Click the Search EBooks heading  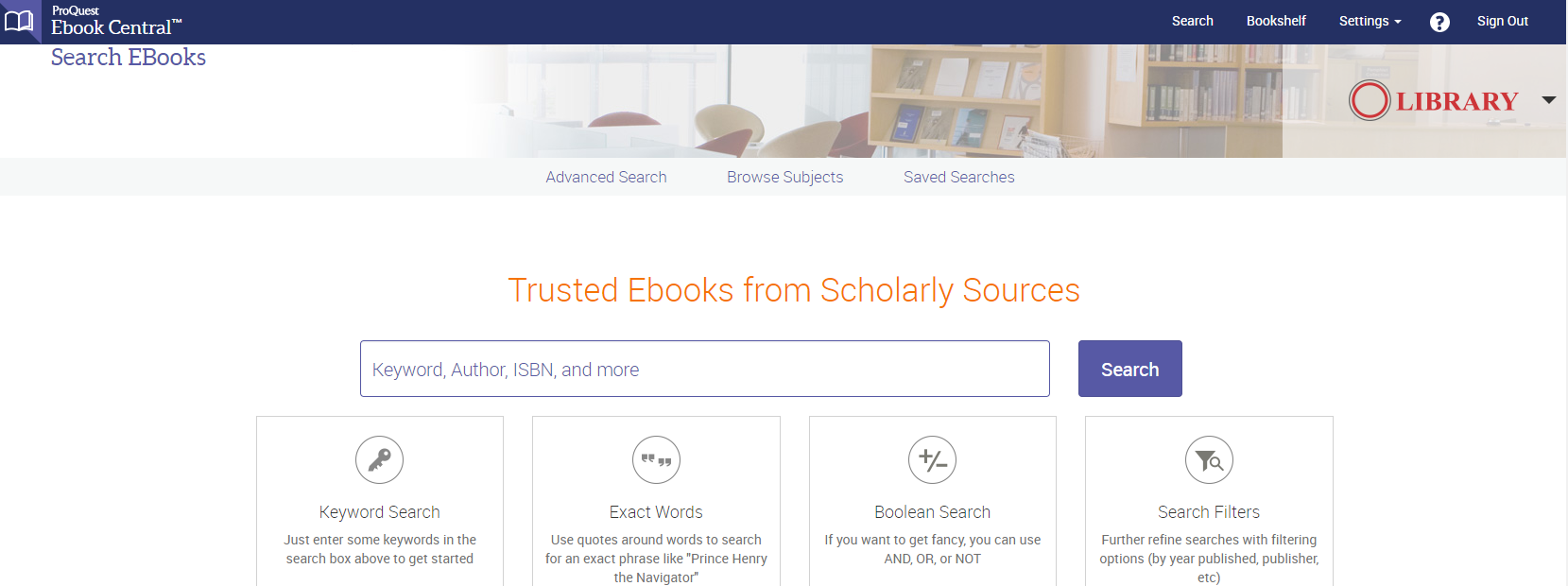pyautogui.click(x=129, y=57)
